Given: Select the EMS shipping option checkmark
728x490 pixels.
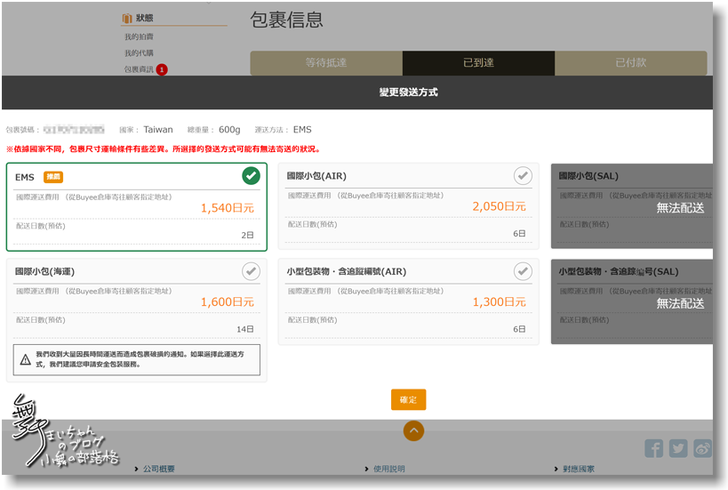Looking at the screenshot, I should point(251,176).
